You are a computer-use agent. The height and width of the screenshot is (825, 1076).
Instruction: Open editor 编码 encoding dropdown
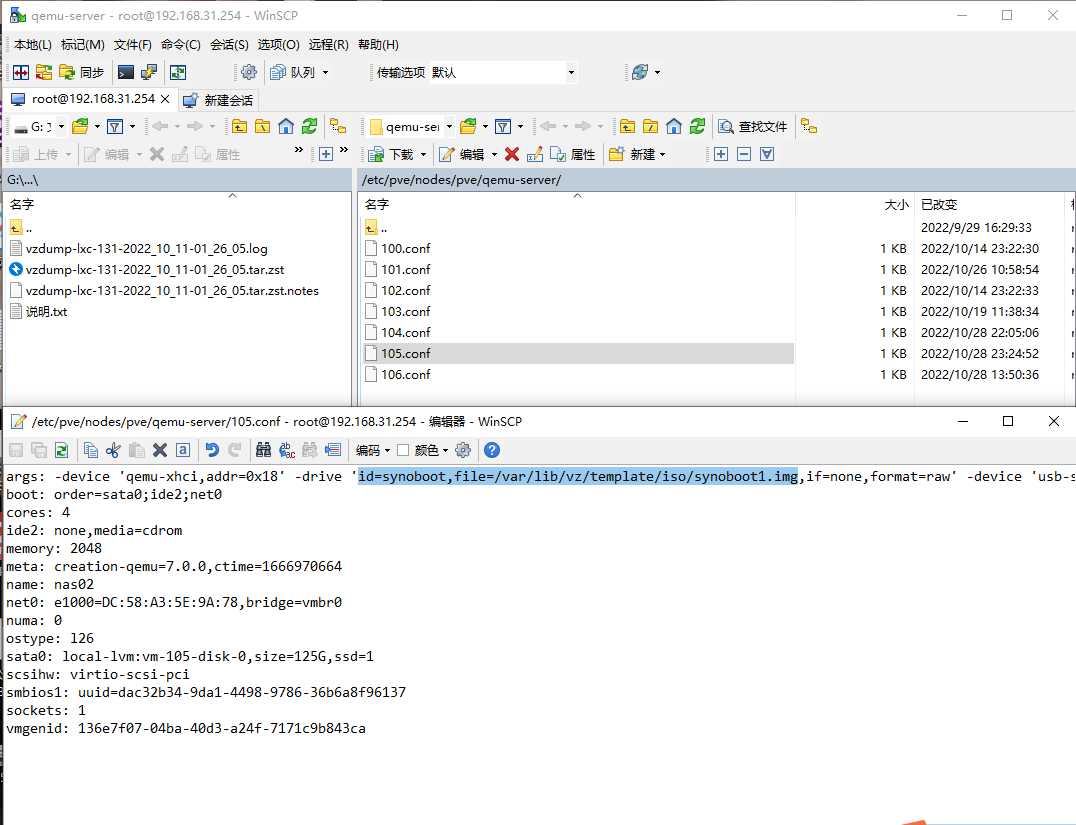coord(373,450)
